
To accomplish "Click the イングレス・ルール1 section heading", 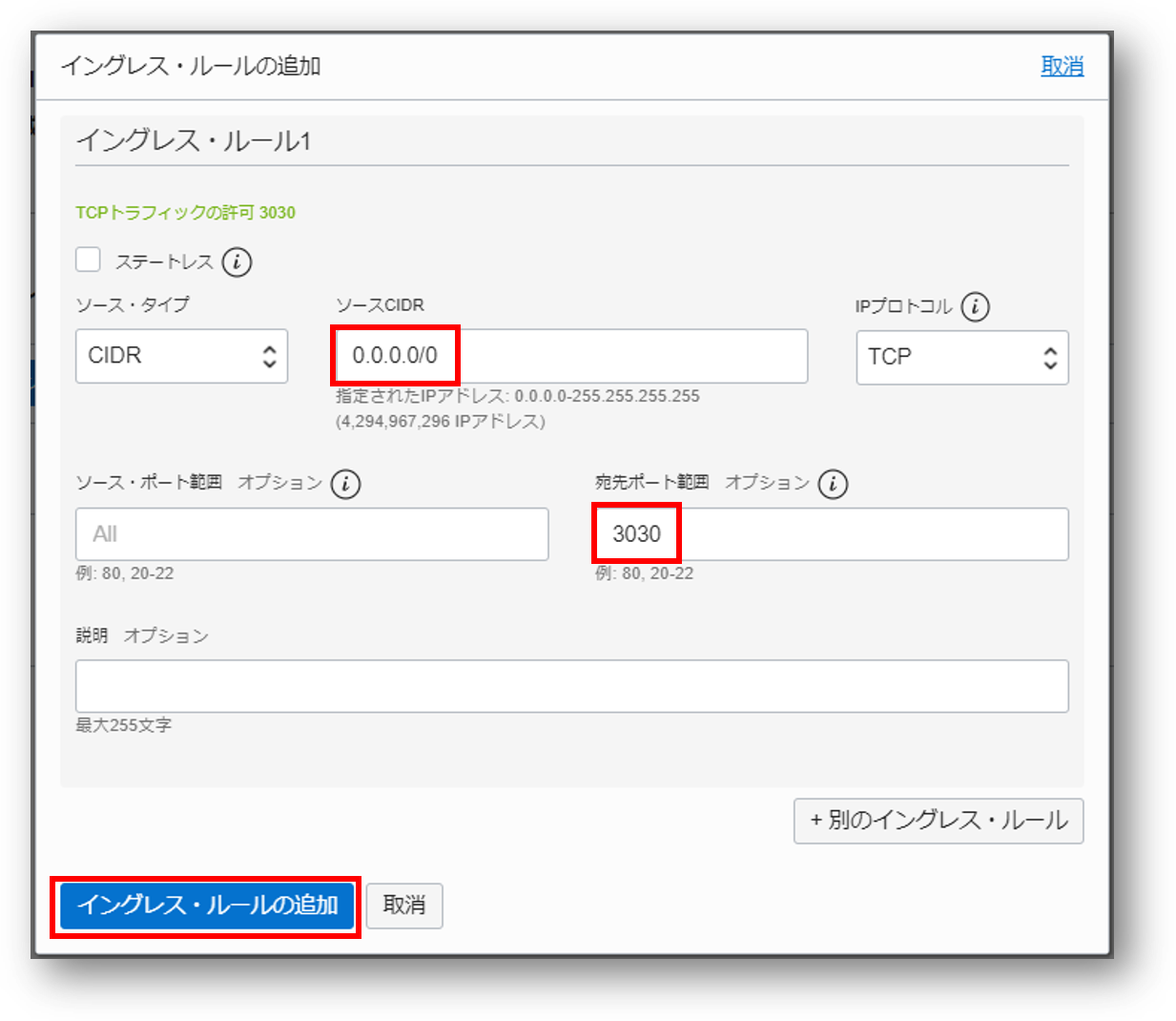I will [194, 141].
